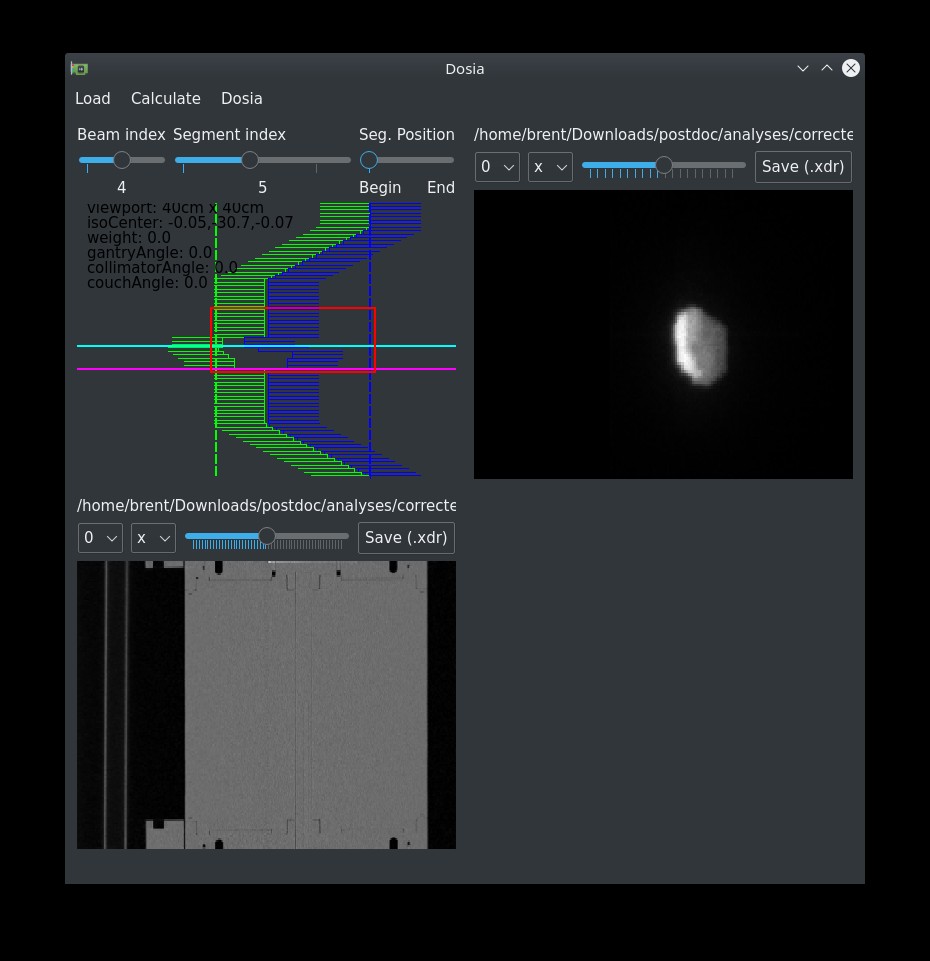The width and height of the screenshot is (930, 961).
Task: Open the top-right image index dropdown
Action: (x=497, y=167)
